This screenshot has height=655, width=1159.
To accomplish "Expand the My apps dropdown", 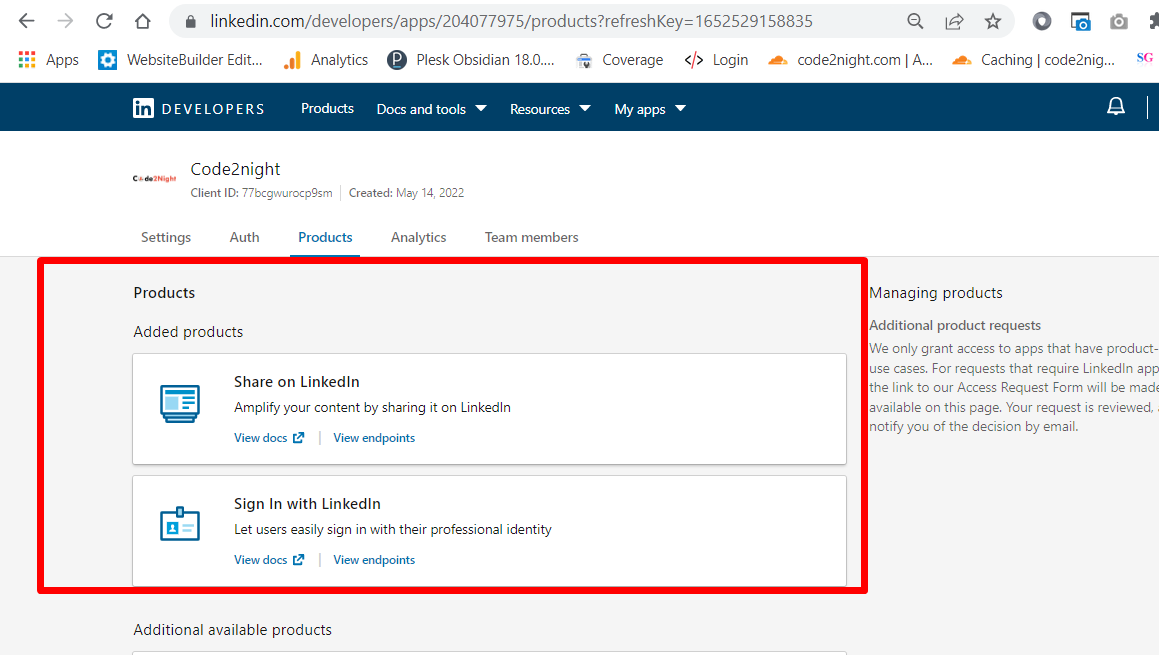I will [650, 109].
